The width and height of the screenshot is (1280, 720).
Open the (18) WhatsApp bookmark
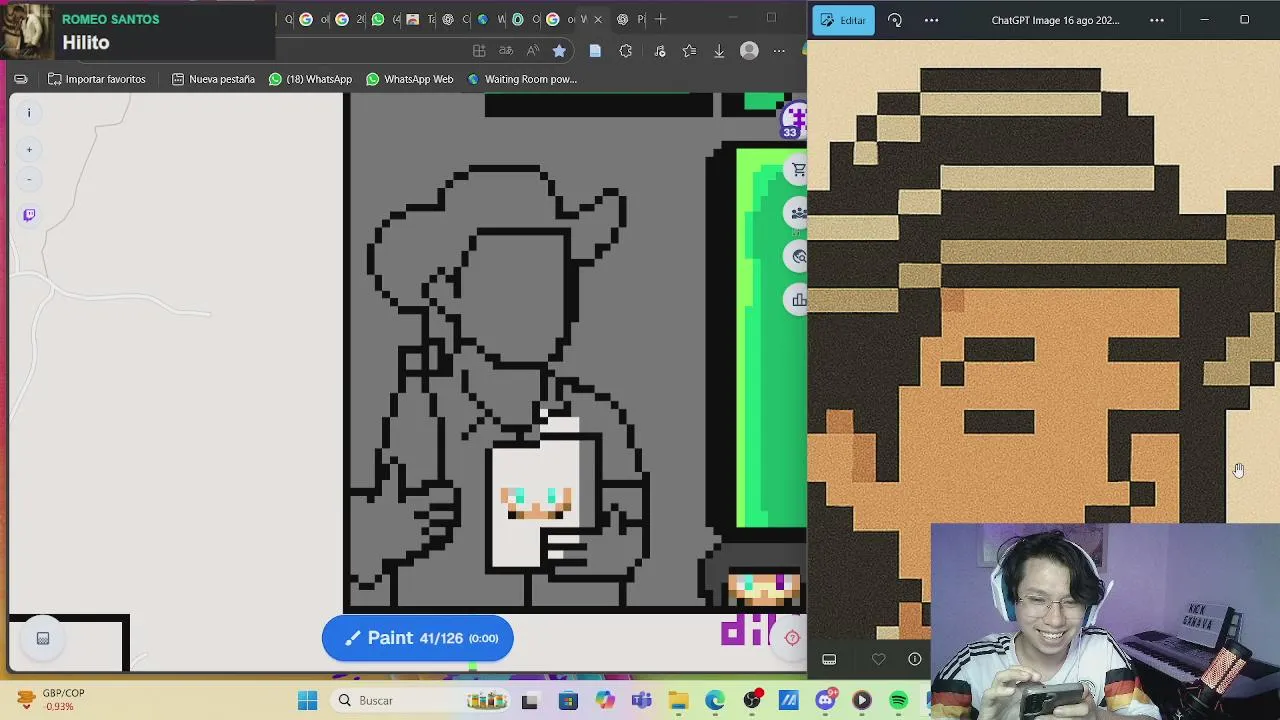310,79
